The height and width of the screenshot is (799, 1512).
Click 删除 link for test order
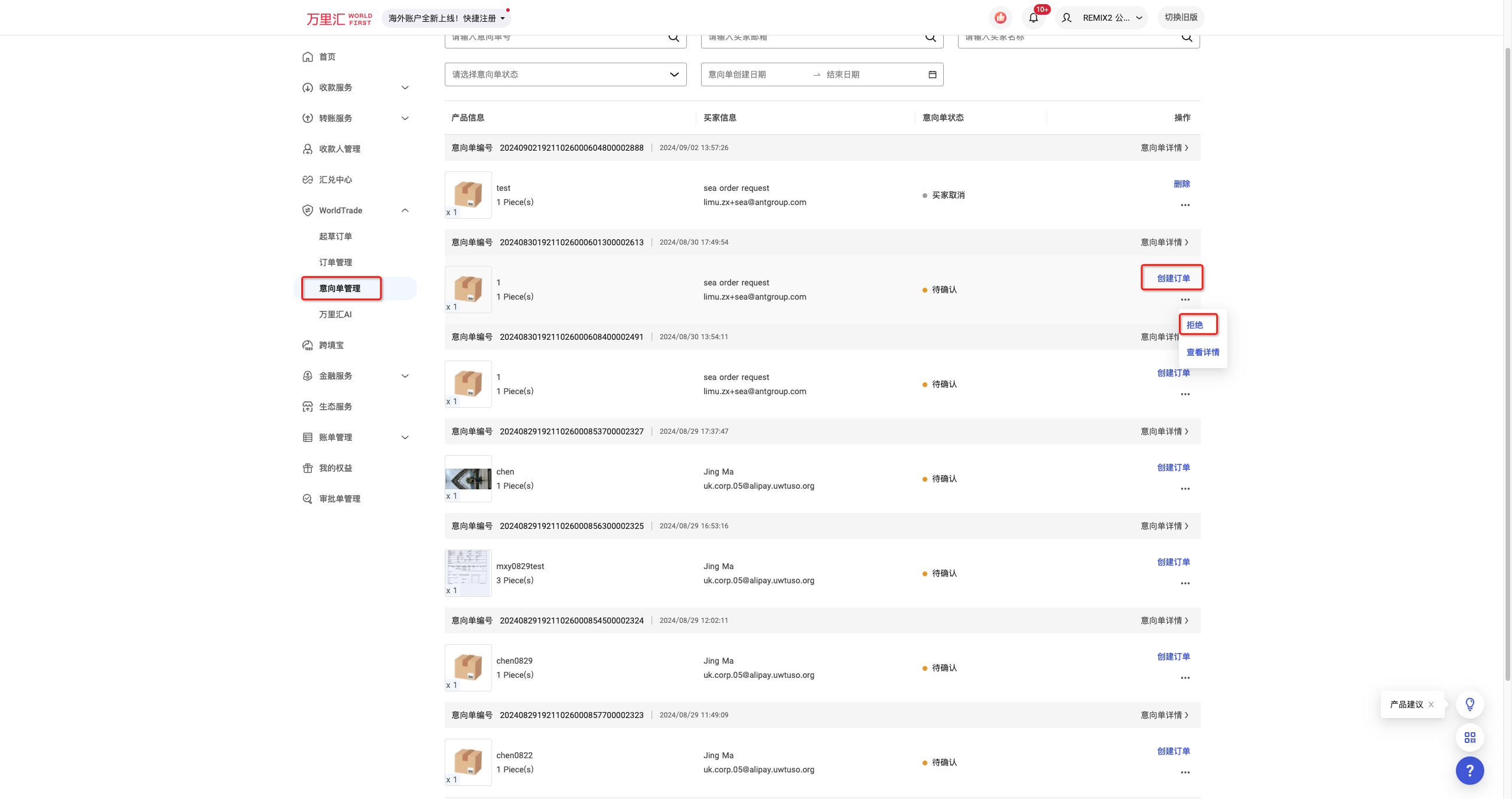[x=1181, y=184]
